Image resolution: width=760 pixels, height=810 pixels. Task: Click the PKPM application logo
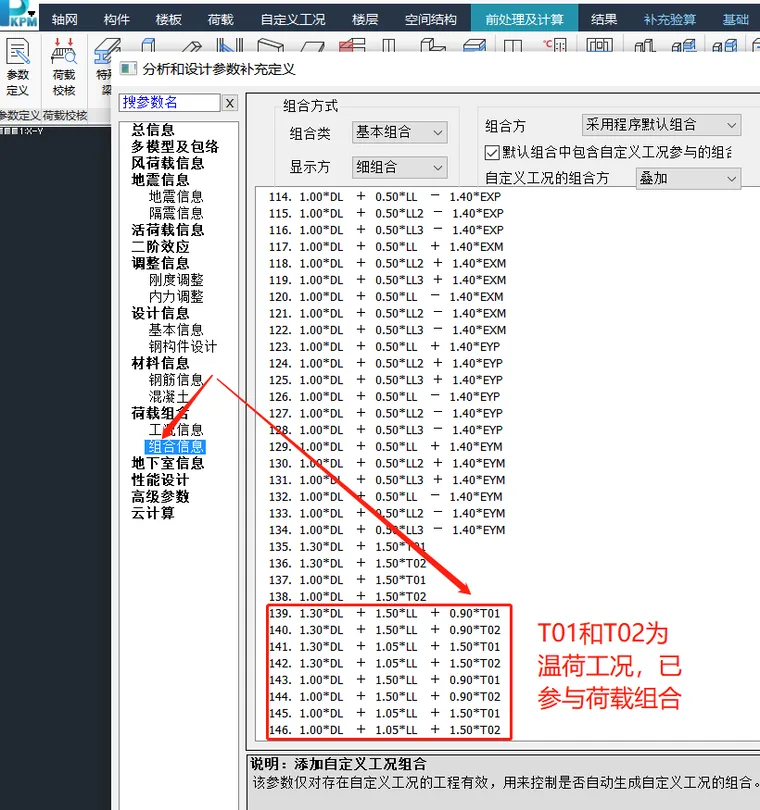point(19,14)
